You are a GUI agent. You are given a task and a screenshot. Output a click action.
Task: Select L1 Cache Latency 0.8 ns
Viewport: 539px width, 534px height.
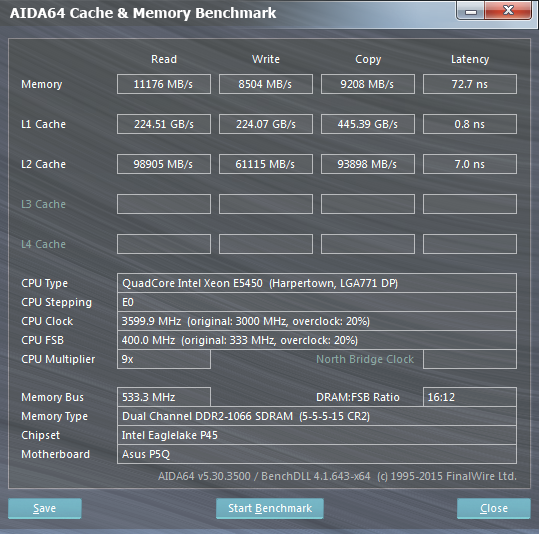point(470,124)
